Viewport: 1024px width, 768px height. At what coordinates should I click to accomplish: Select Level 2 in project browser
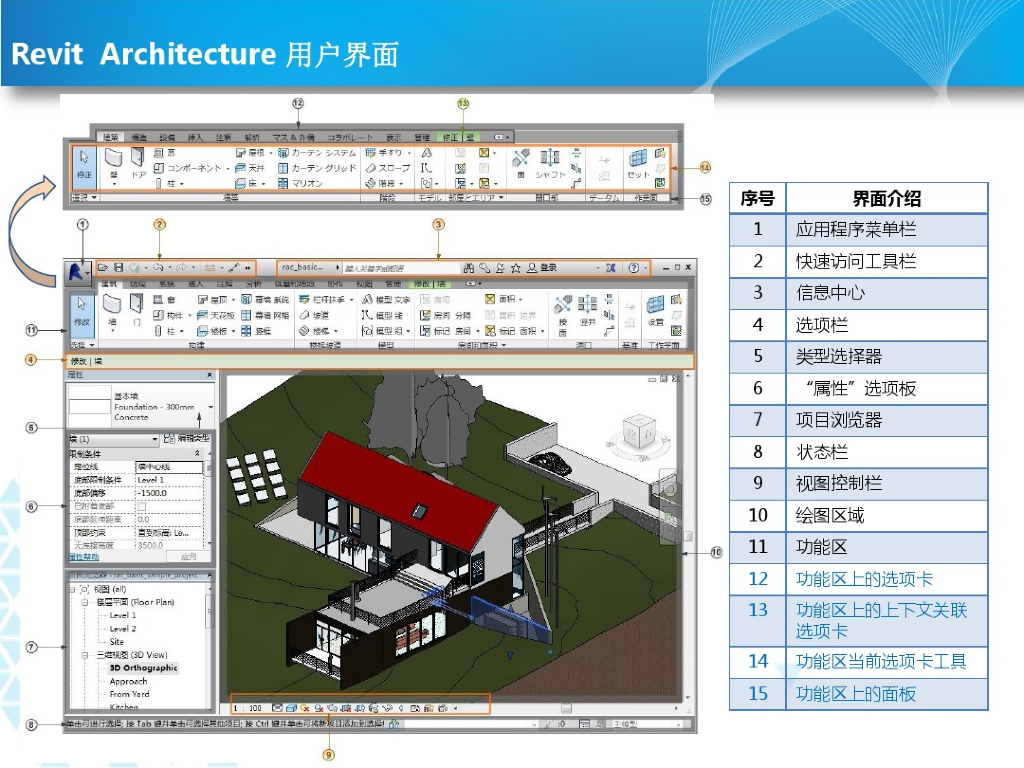click(x=123, y=629)
